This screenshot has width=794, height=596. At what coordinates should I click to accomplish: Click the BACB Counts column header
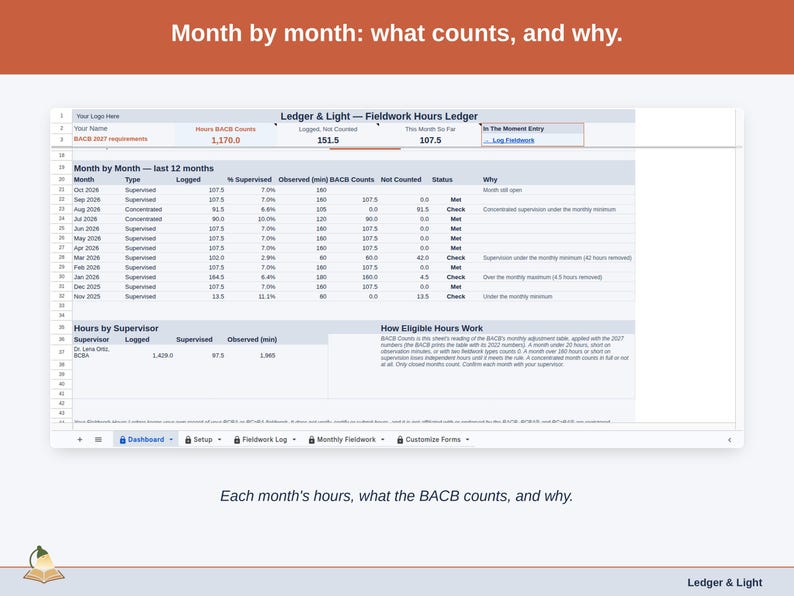coord(352,180)
